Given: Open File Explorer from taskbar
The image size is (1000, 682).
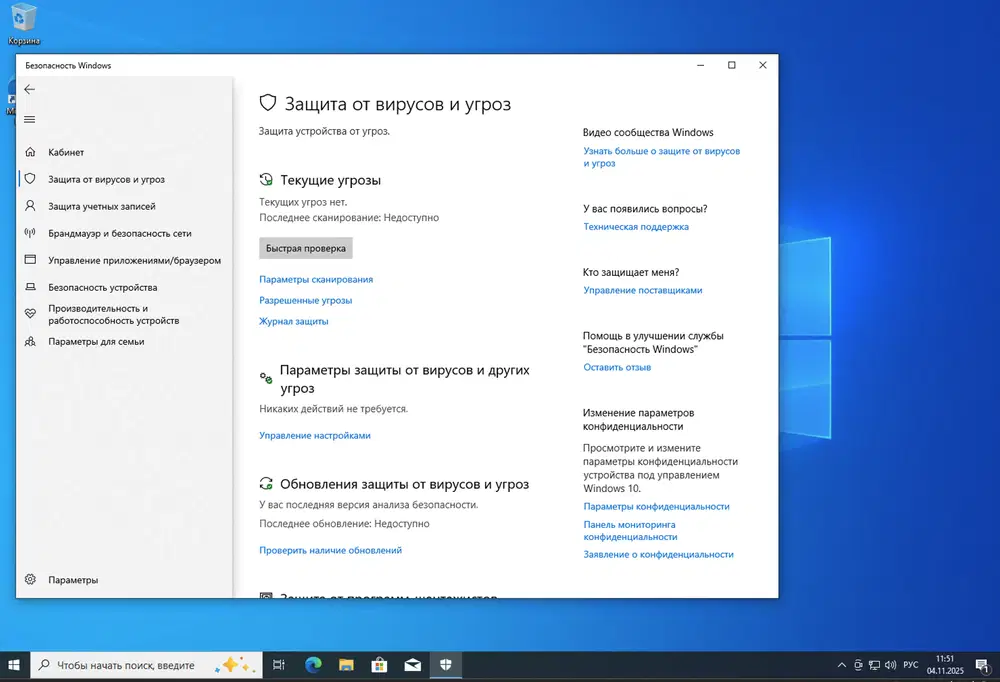Looking at the screenshot, I should point(346,665).
